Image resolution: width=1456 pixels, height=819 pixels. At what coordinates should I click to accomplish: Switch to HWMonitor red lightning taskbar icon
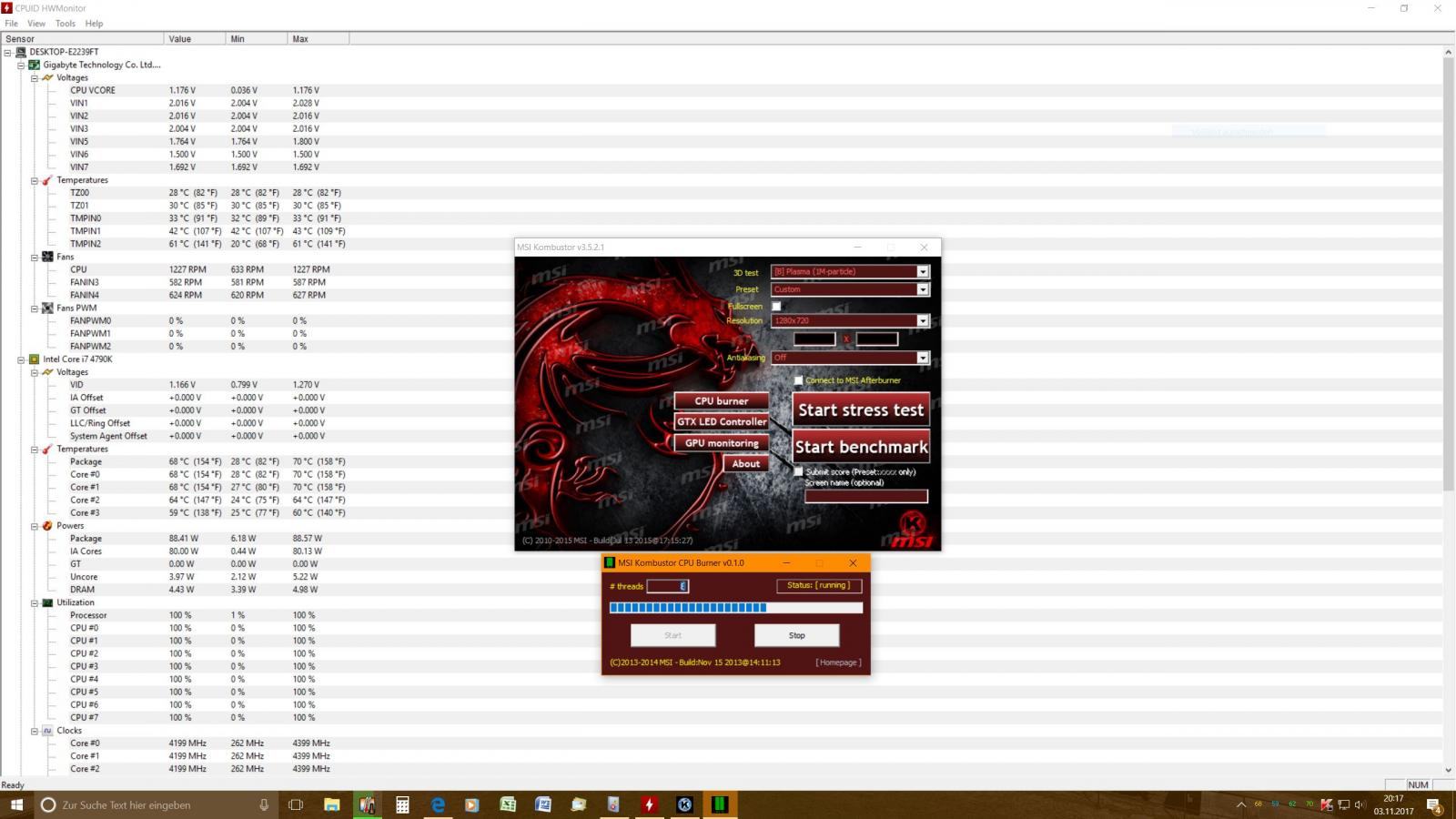(x=649, y=805)
